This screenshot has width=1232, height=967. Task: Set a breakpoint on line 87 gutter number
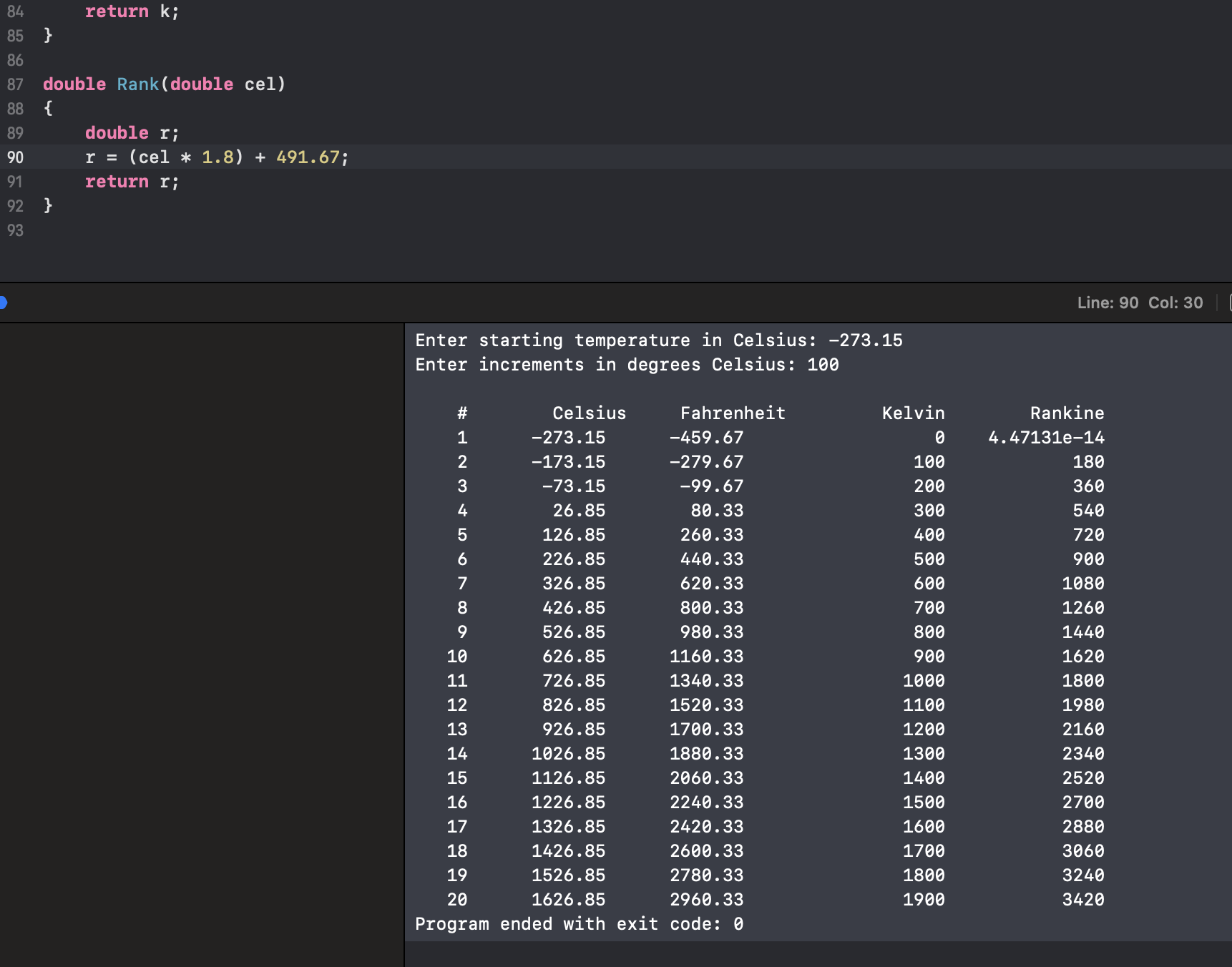[15, 84]
